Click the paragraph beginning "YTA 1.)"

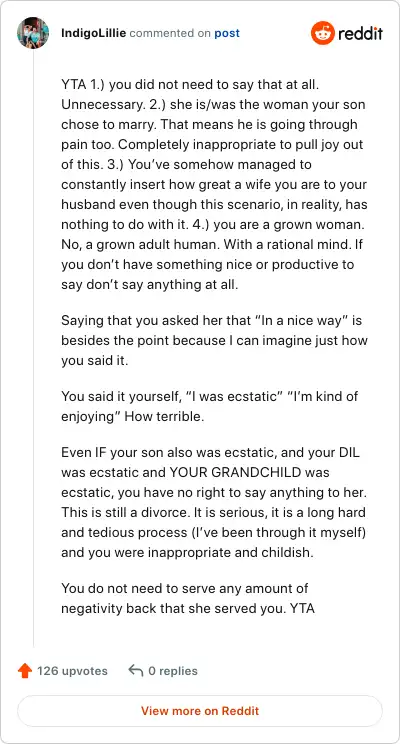pyautogui.click(x=214, y=185)
